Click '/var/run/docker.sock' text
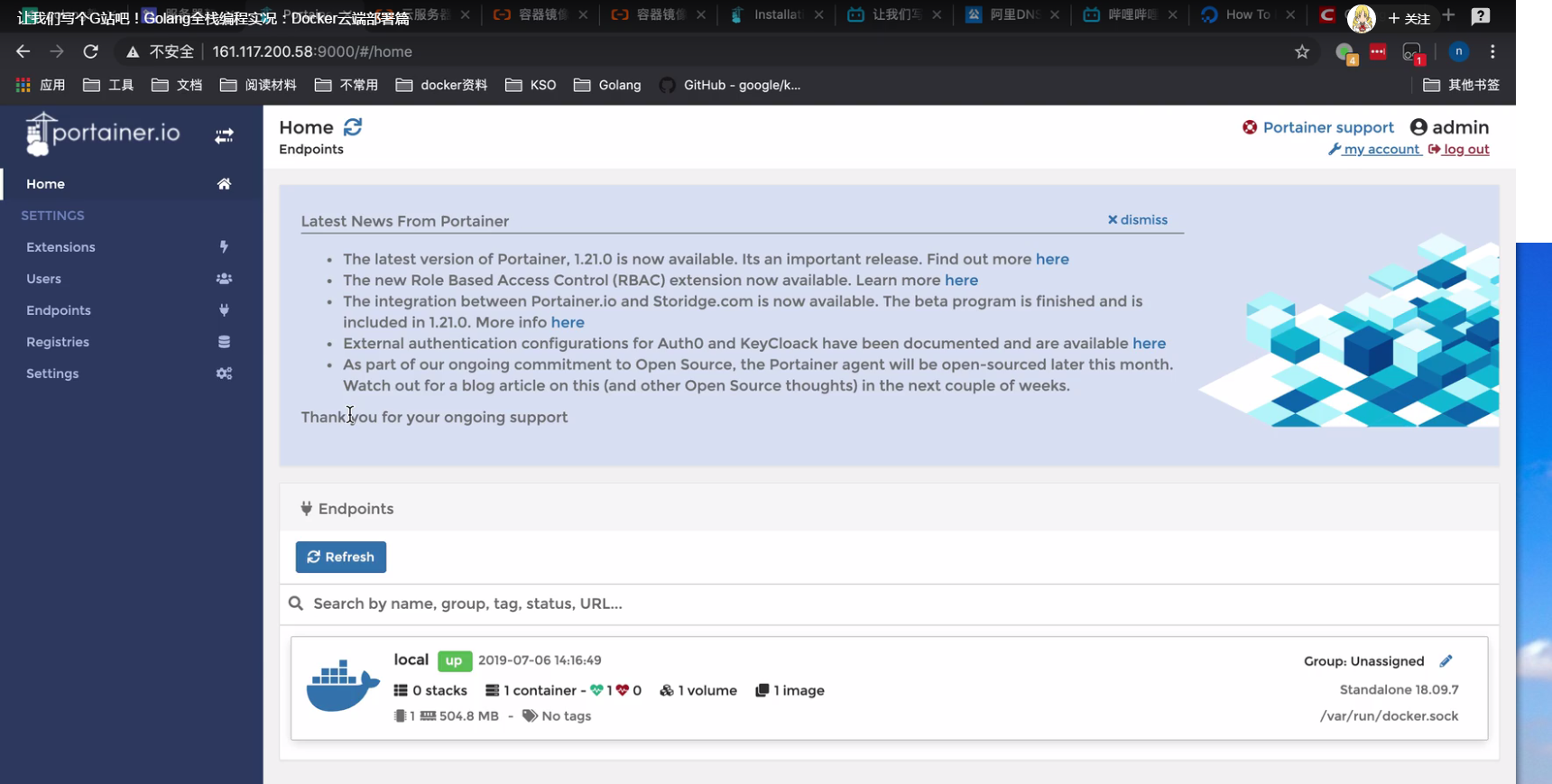 tap(1389, 716)
